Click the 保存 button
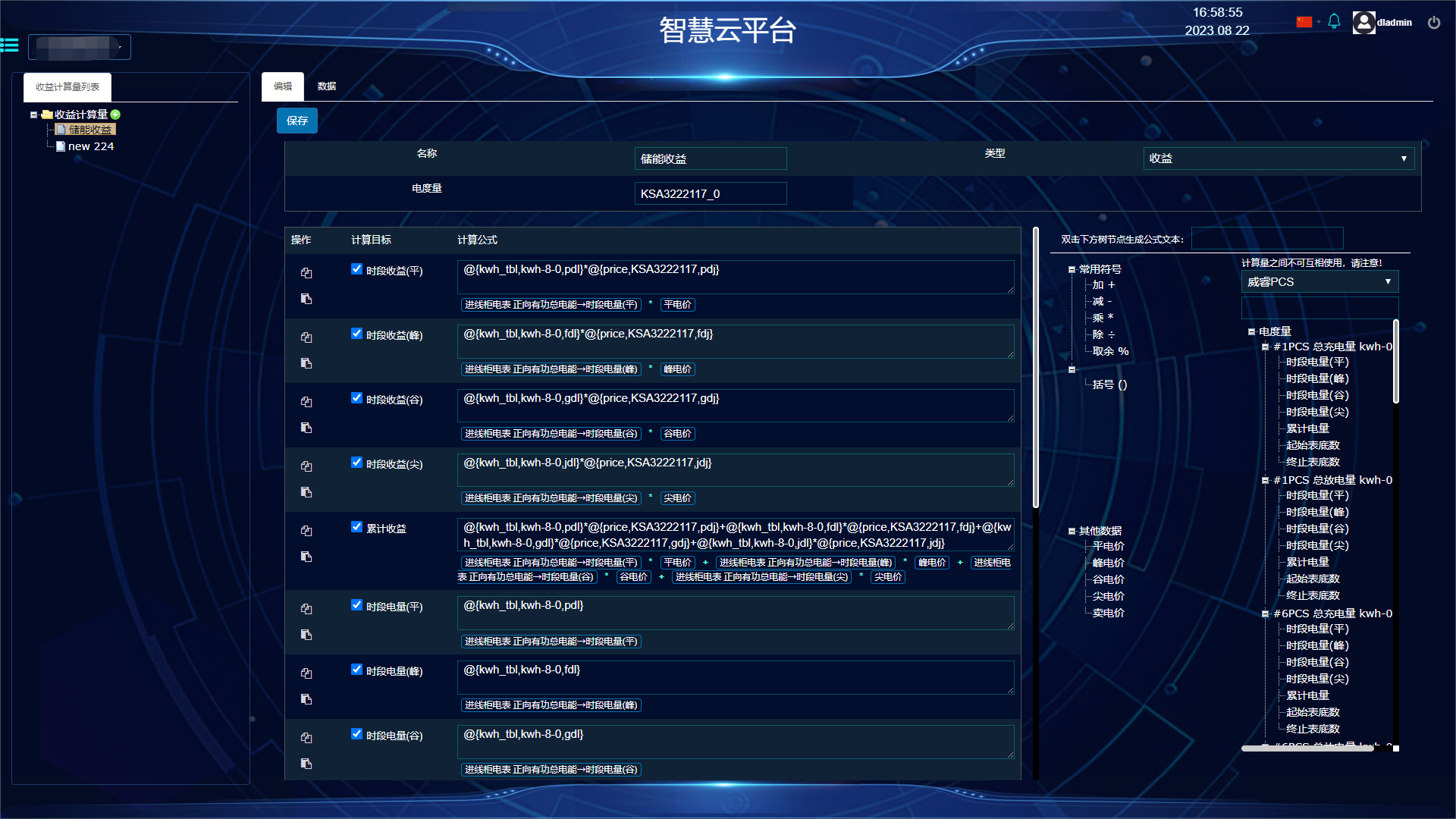 [297, 121]
